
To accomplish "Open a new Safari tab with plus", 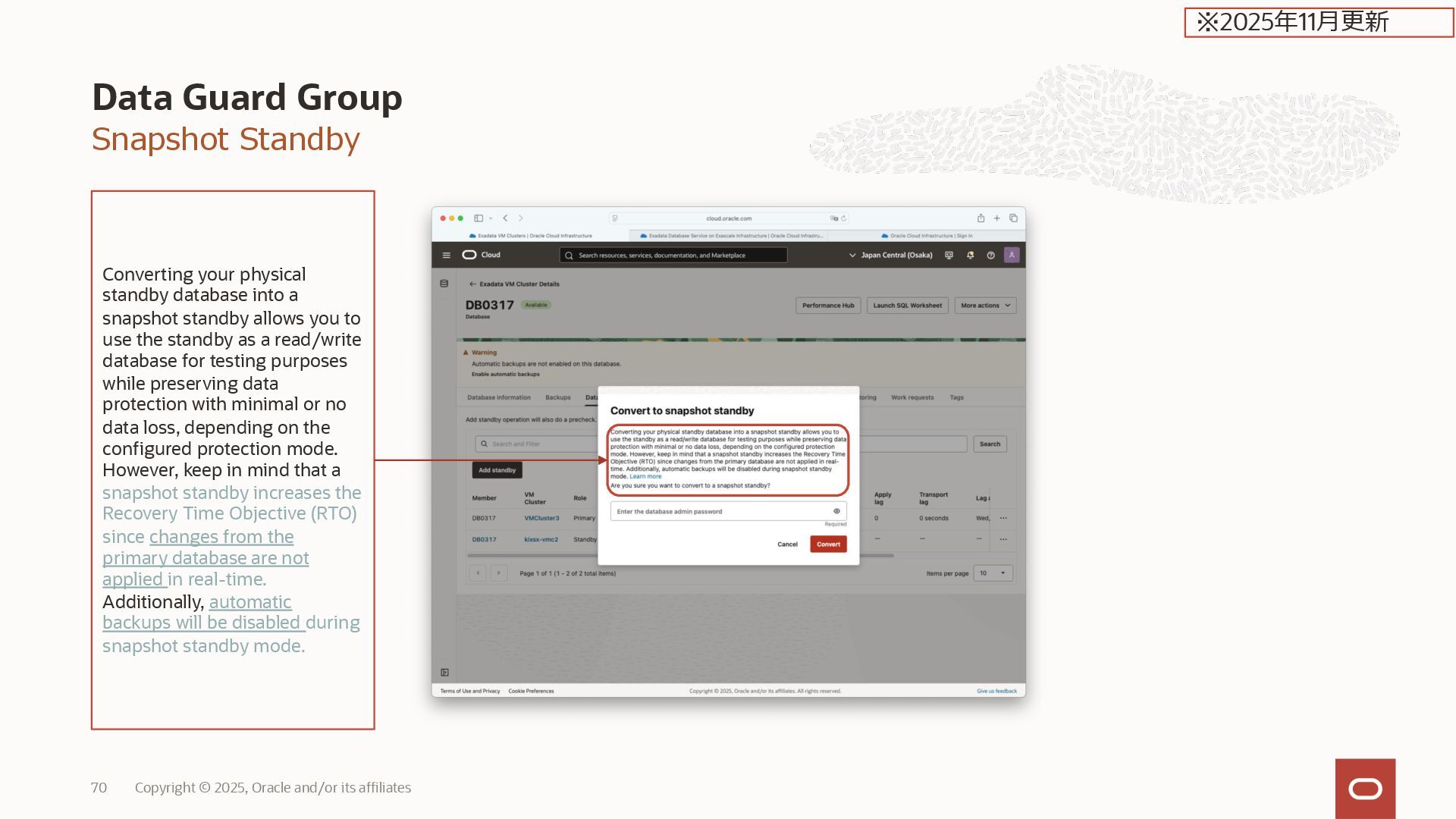I will pyautogui.click(x=997, y=218).
